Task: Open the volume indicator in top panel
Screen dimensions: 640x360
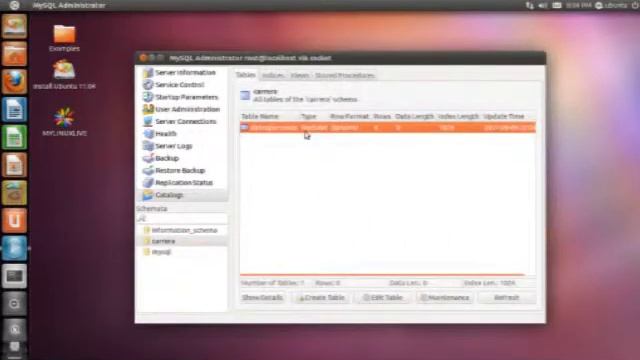Action: (543, 5)
